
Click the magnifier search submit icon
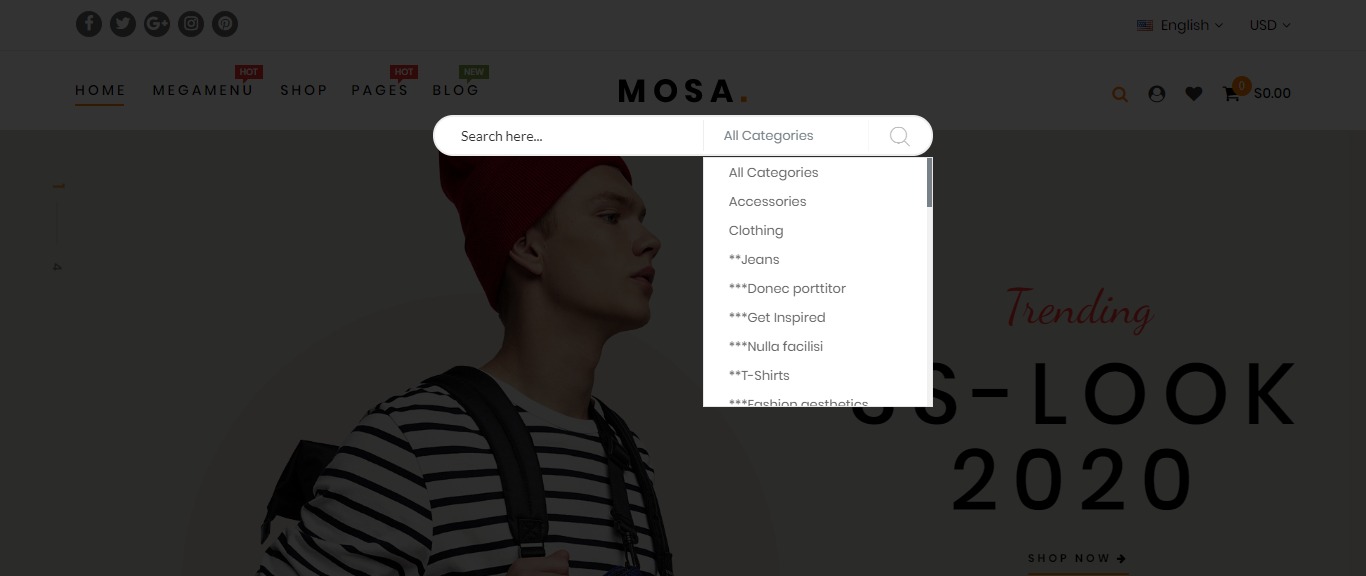(x=900, y=136)
